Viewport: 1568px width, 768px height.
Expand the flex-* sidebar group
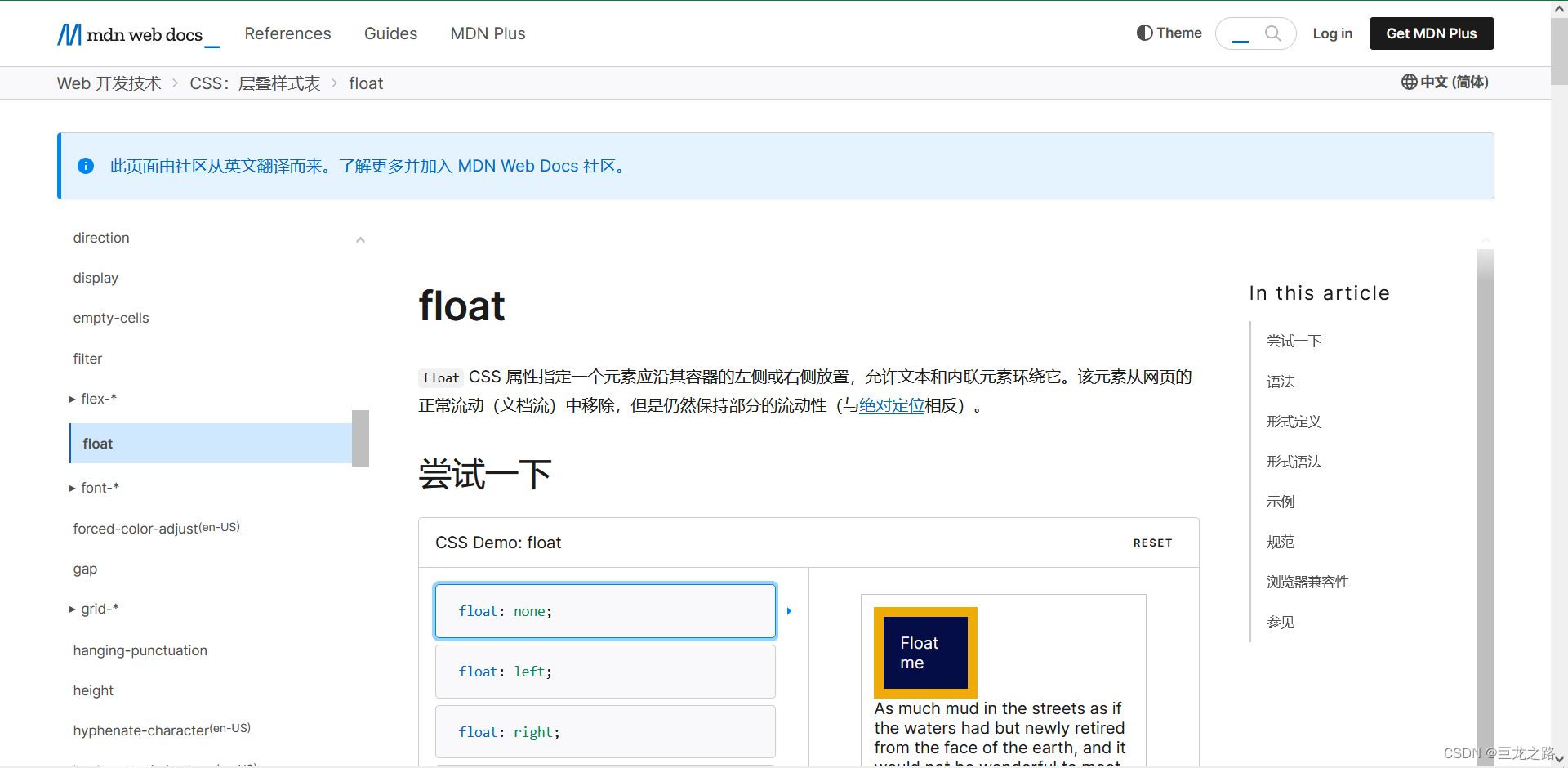pos(72,399)
